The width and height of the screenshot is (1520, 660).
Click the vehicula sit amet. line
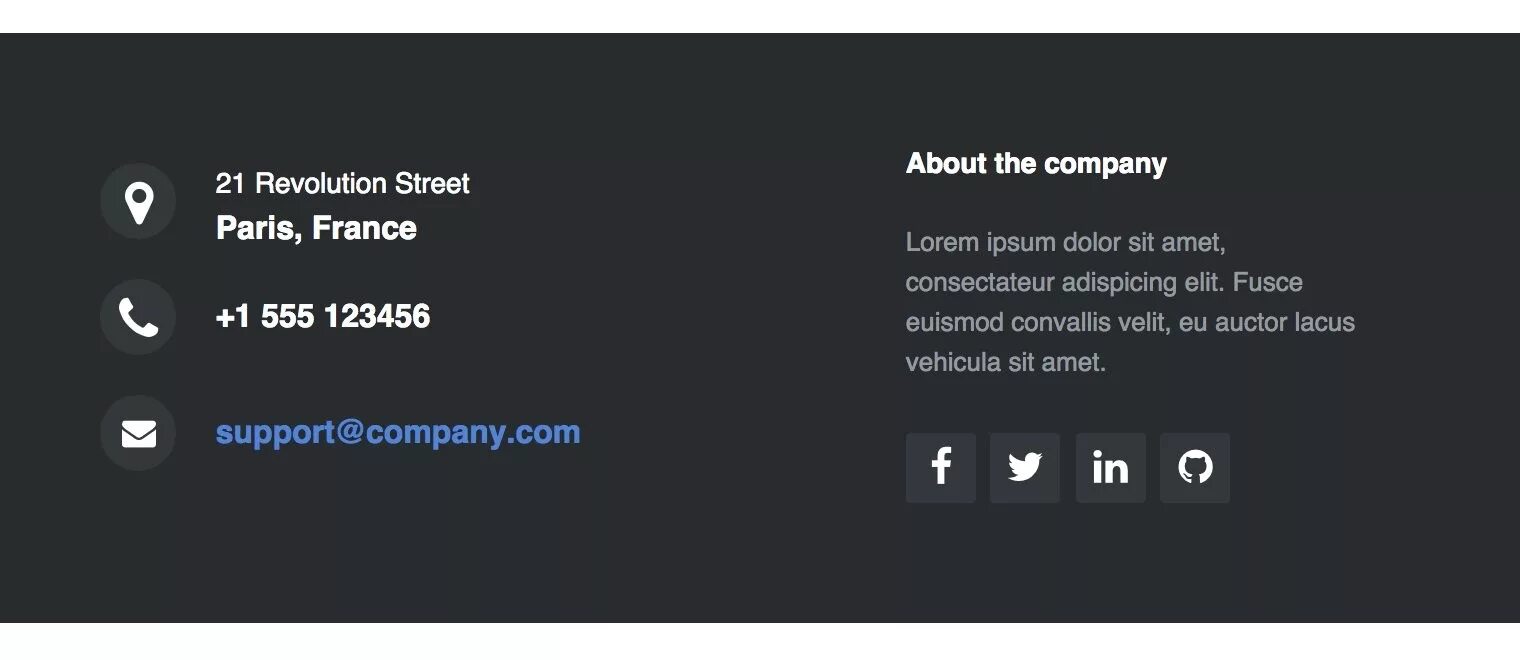point(1006,363)
